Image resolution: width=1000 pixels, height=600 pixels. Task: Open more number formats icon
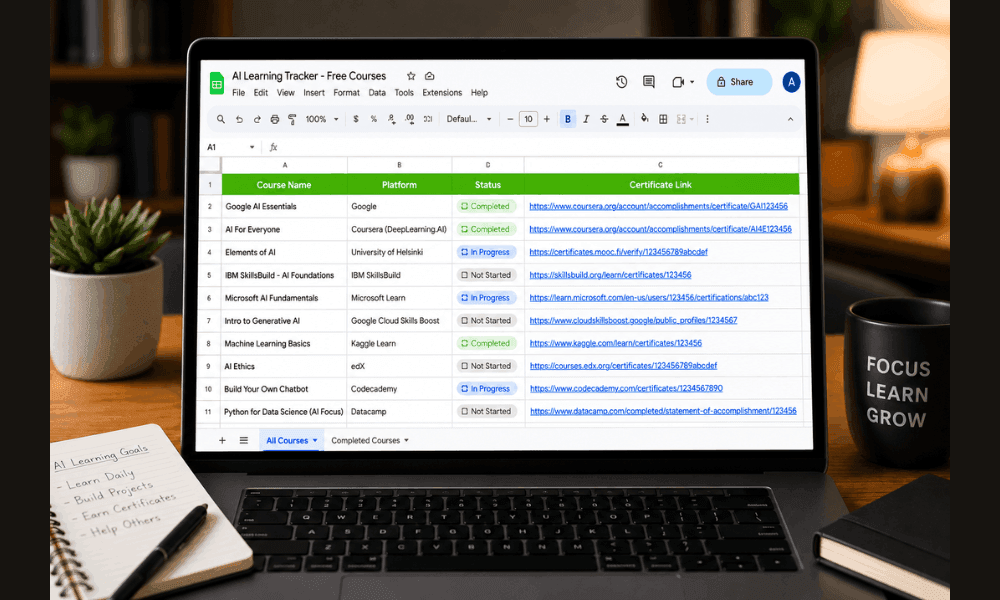tap(428, 119)
